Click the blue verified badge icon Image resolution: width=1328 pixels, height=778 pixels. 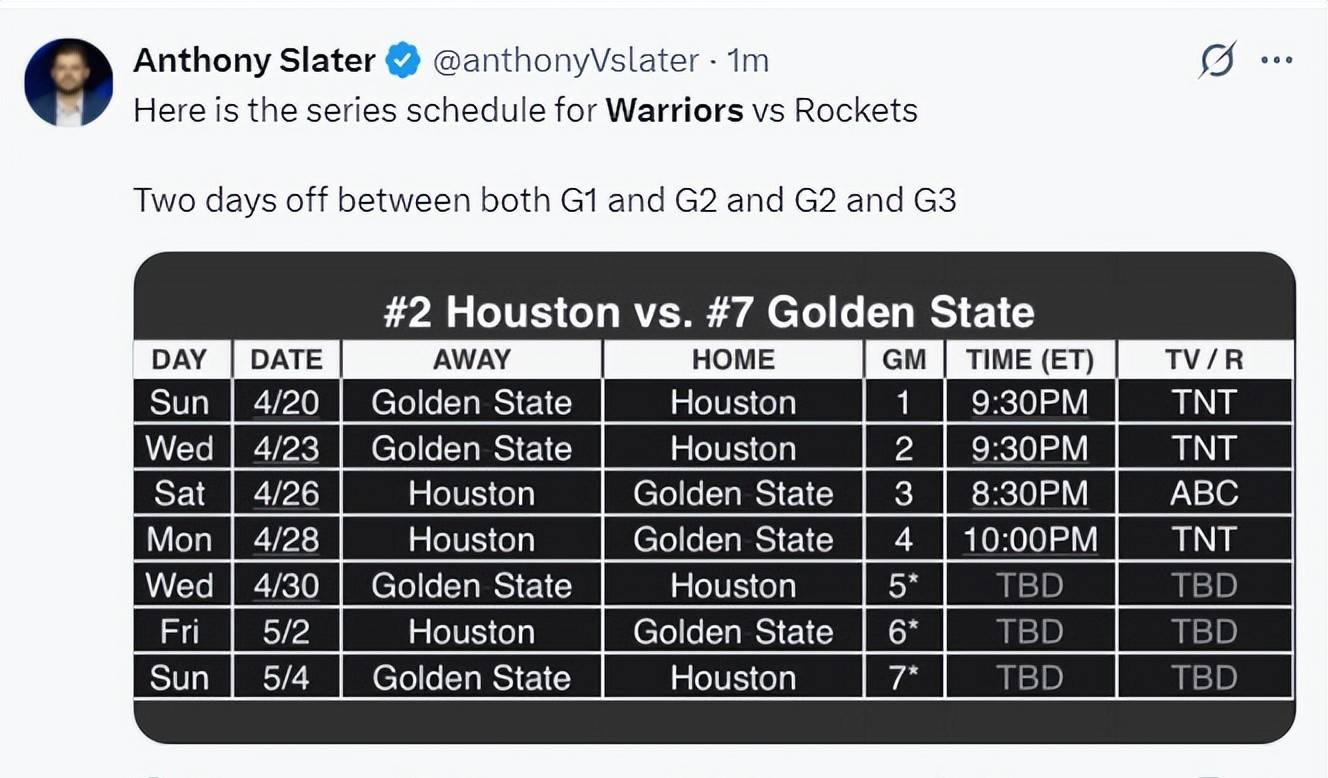[x=402, y=61]
